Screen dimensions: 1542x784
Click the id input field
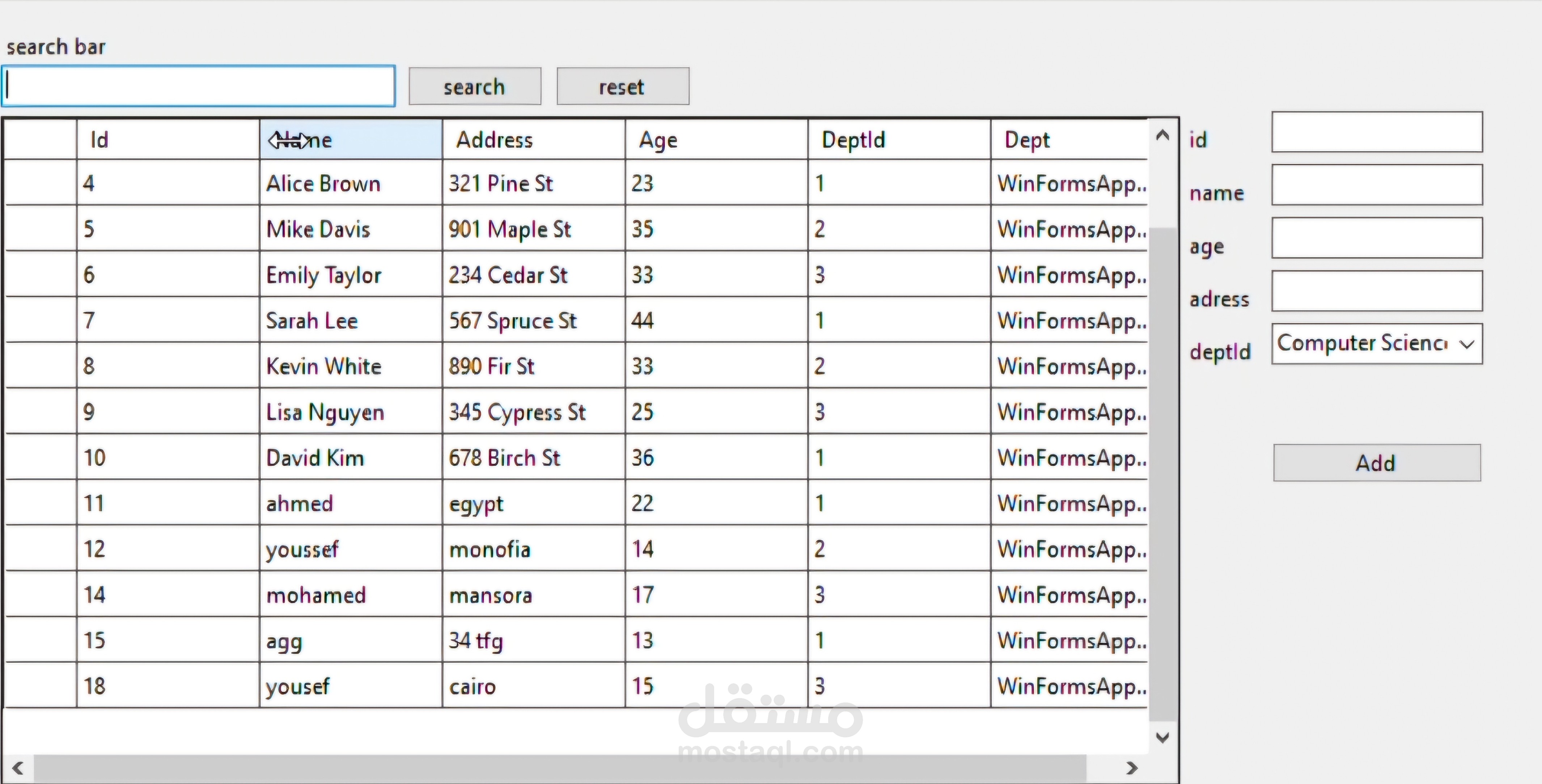pyautogui.click(x=1377, y=132)
